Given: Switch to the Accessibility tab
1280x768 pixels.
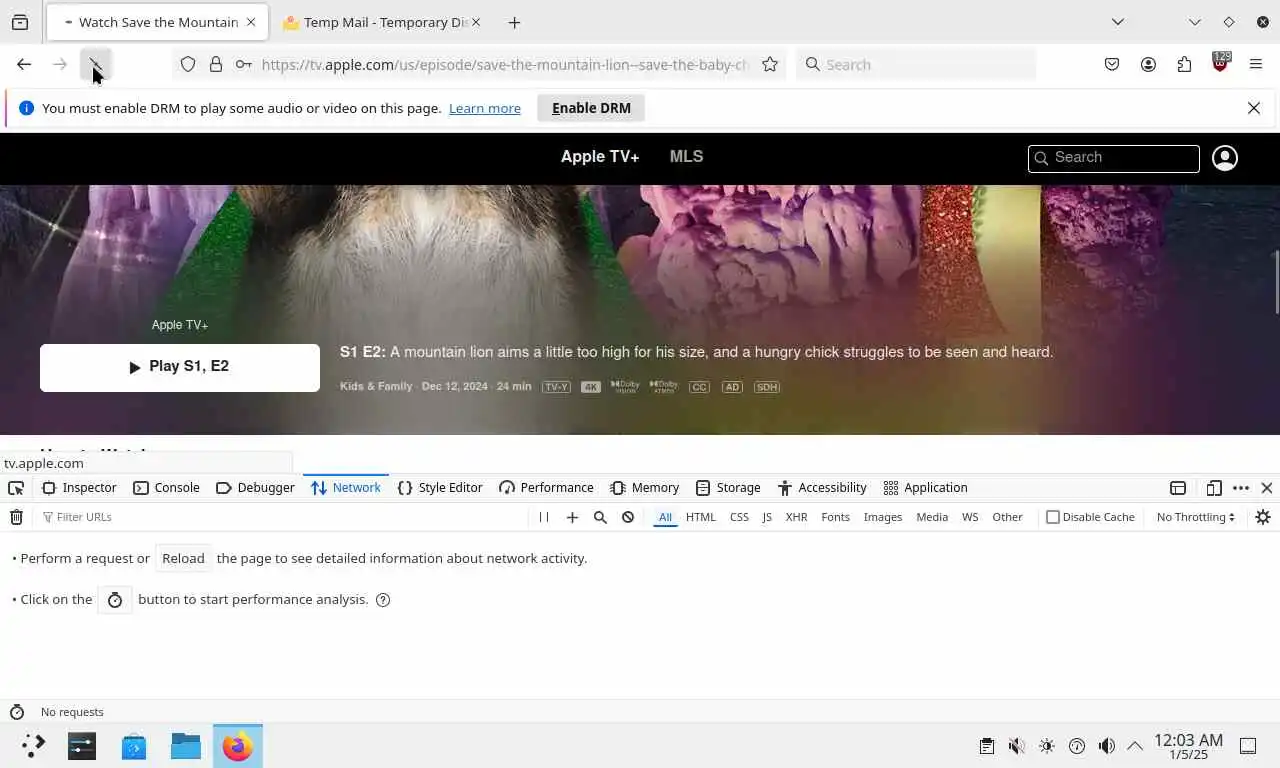Looking at the screenshot, I should click(822, 488).
